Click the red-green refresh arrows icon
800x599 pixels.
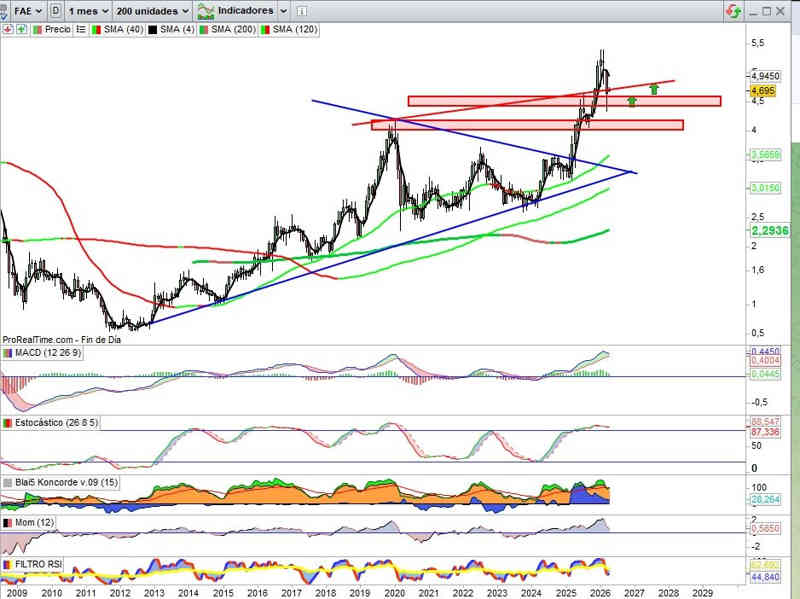coord(733,11)
